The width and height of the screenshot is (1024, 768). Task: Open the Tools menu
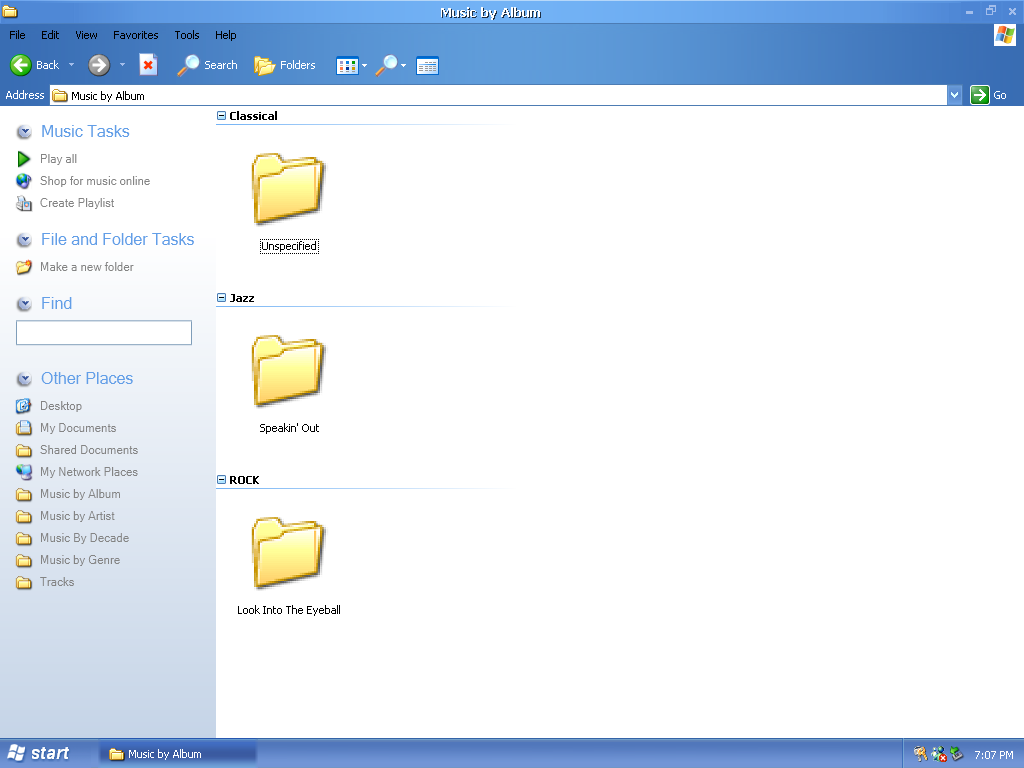click(187, 35)
